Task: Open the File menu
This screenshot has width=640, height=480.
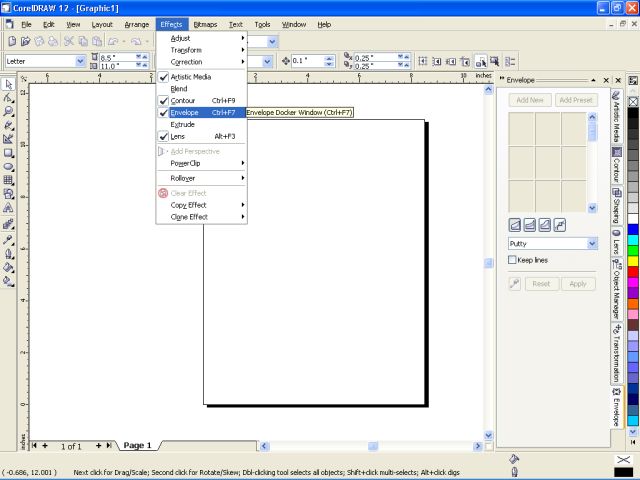Action: 26,24
